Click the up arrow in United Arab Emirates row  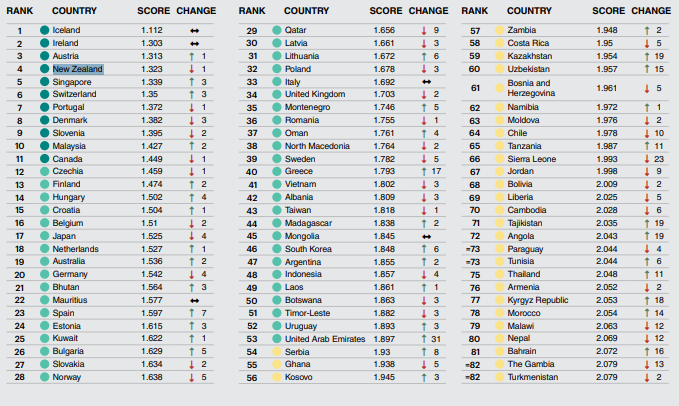[x=424, y=339]
